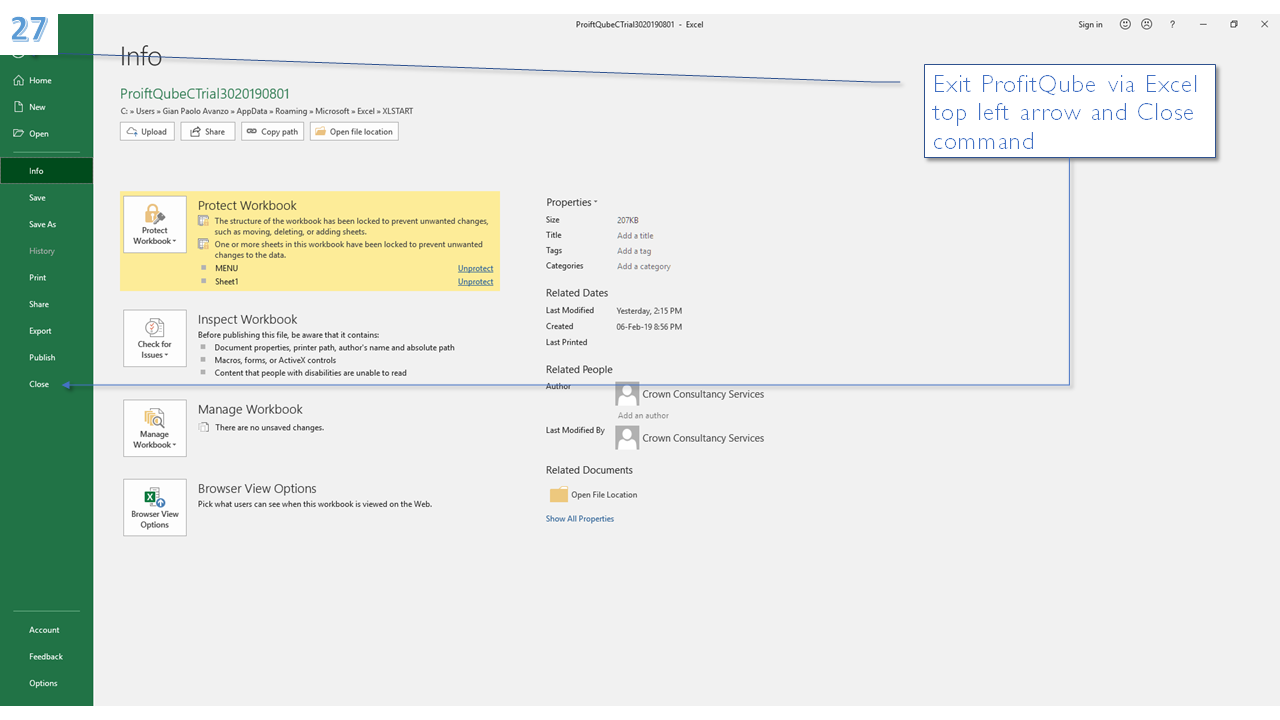Click the '06-Feb-19 8:56 PM' created value
This screenshot has width=1280, height=720.
point(650,327)
